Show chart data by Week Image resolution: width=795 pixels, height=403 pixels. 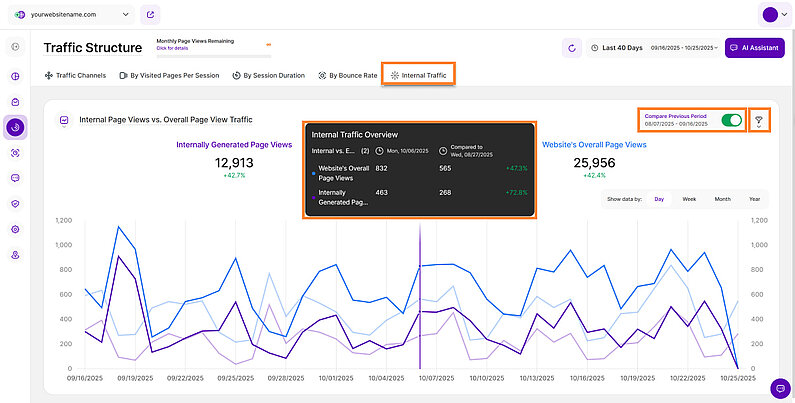pyautogui.click(x=689, y=199)
